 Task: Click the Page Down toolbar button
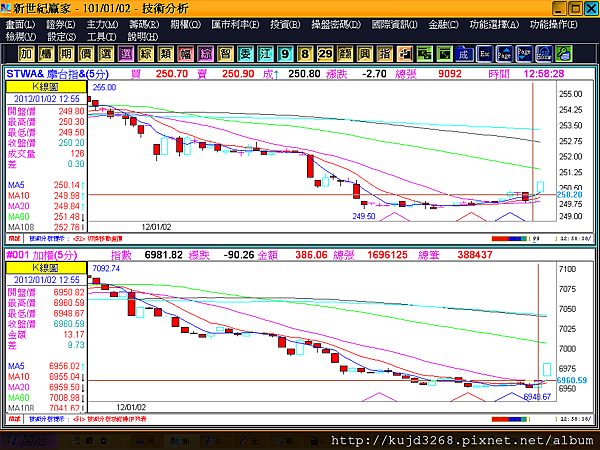tap(524, 54)
